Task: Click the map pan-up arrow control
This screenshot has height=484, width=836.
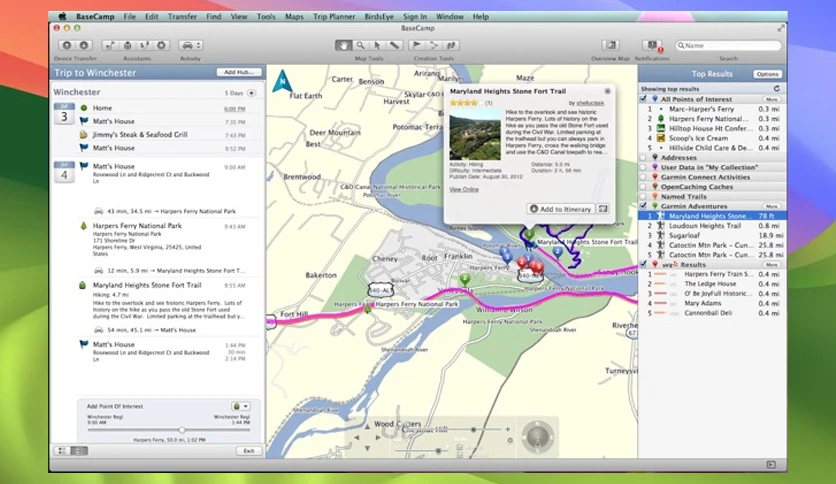Action: click(367, 427)
